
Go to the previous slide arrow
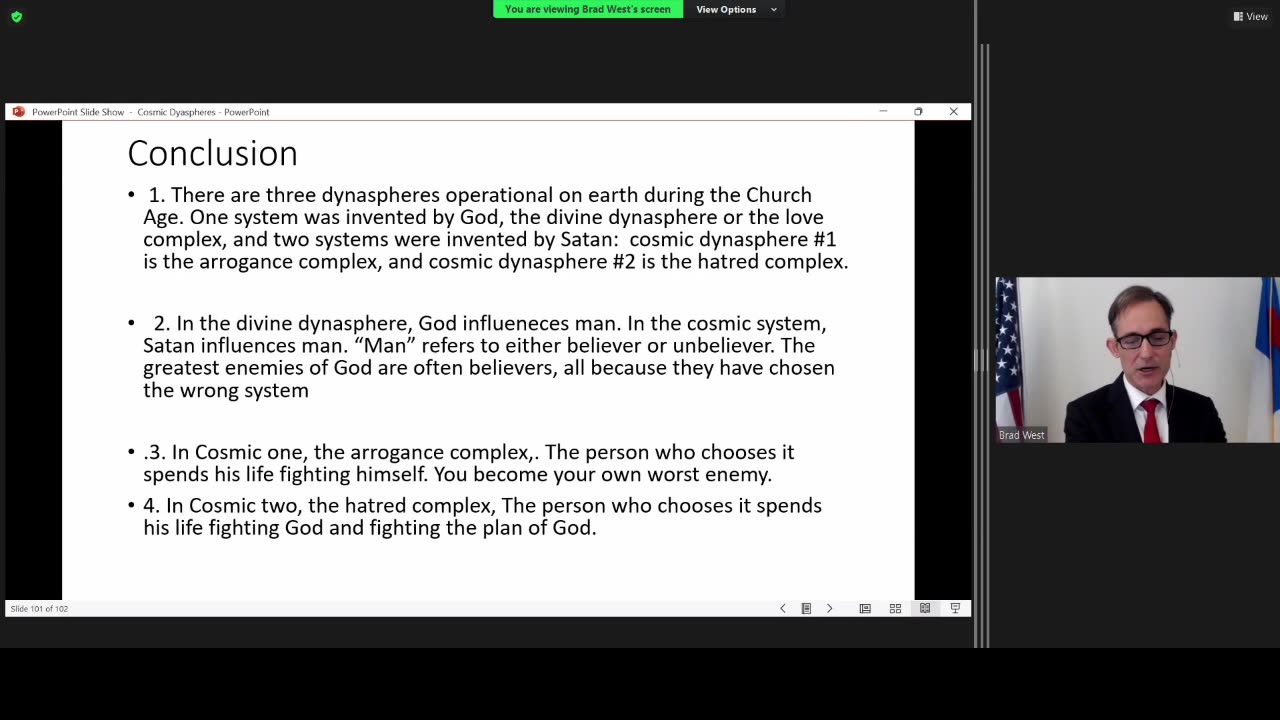click(x=782, y=608)
